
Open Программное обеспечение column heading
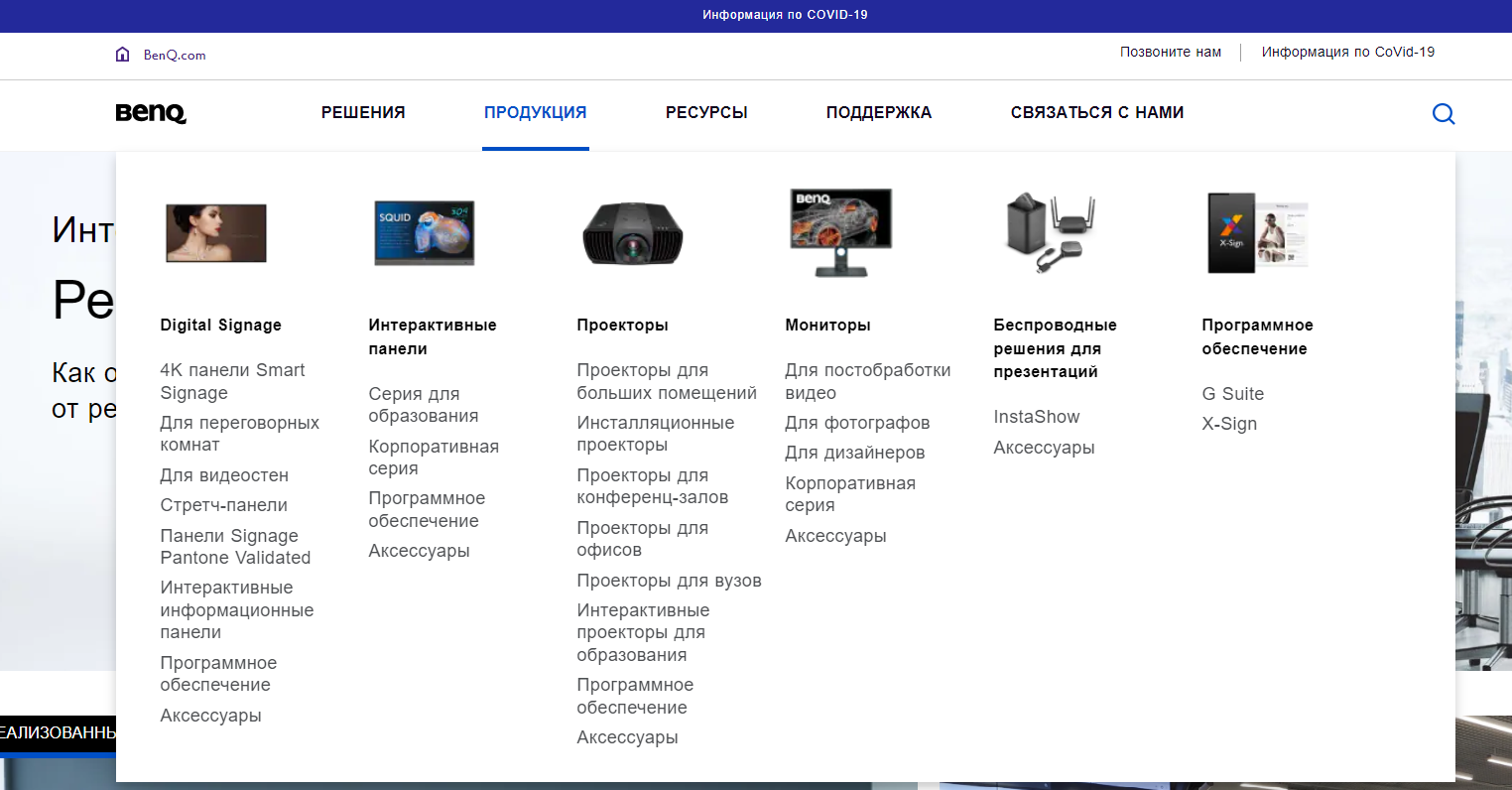[x=1258, y=337]
